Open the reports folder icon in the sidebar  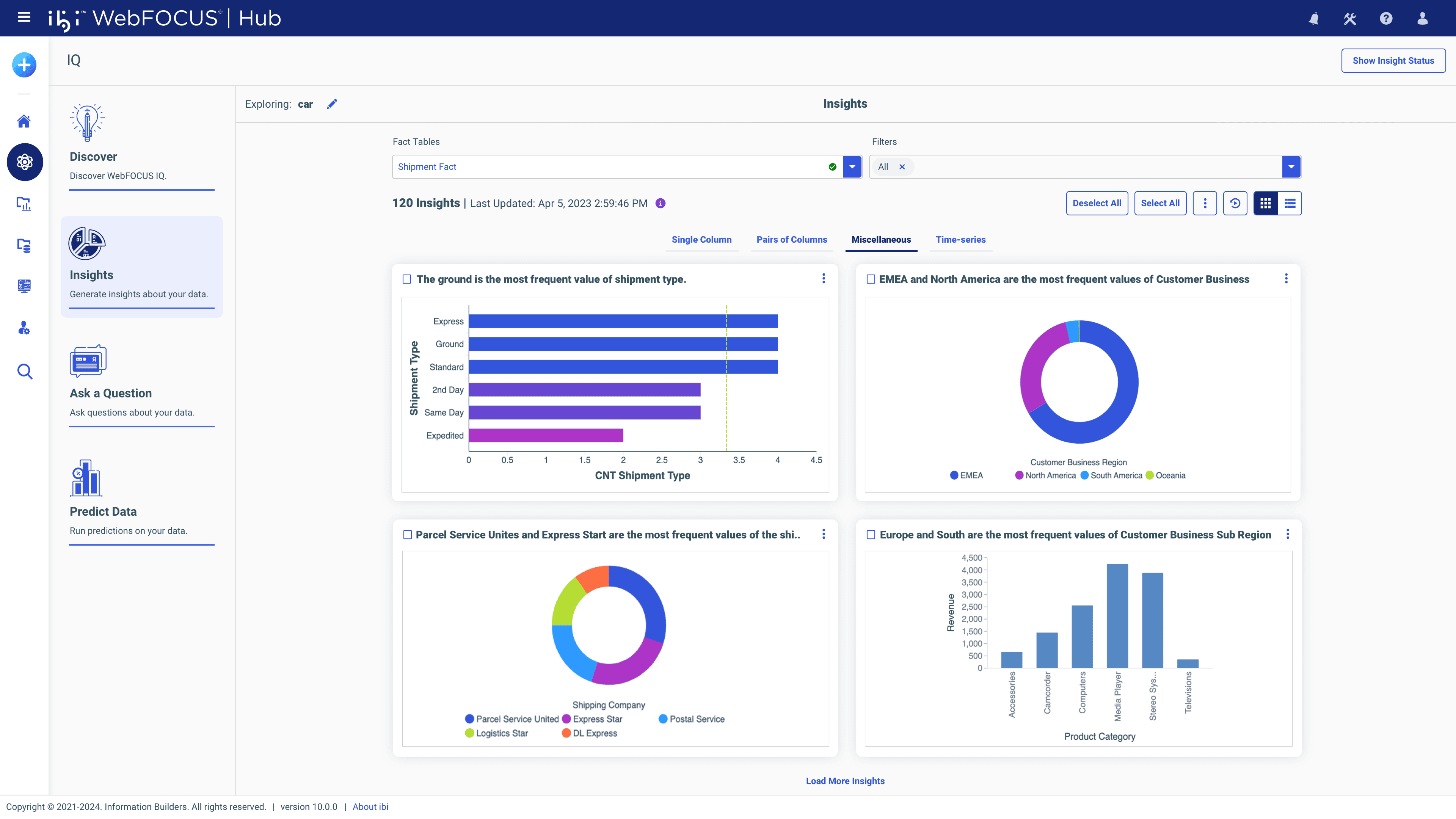pos(24,204)
